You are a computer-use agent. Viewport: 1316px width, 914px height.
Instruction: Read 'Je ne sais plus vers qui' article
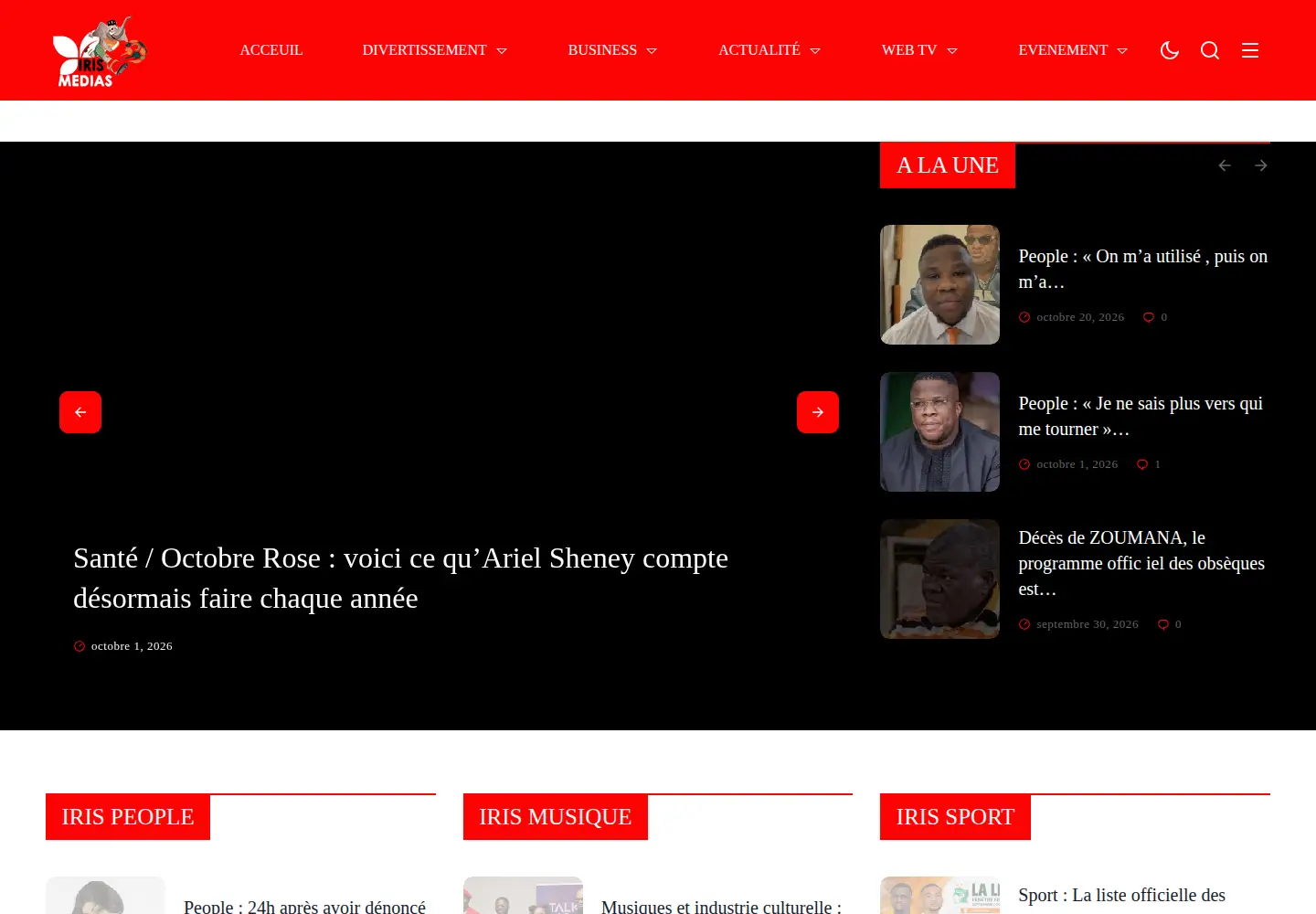1141,416
